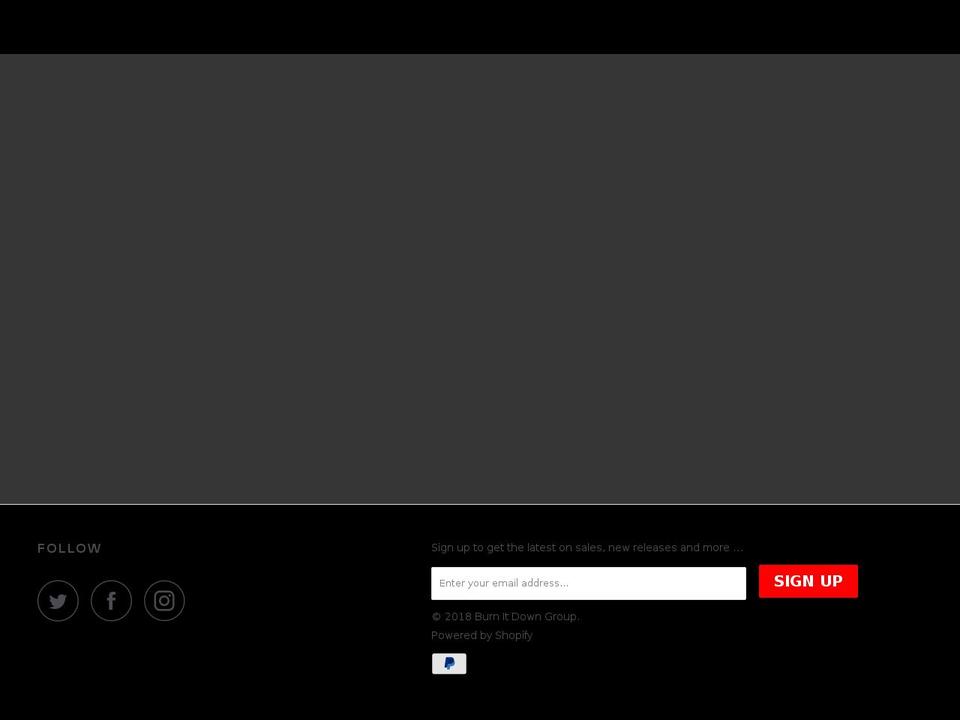Viewport: 960px width, 720px height.
Task: Click the FOLLOW heading text
Action: pyautogui.click(x=69, y=549)
